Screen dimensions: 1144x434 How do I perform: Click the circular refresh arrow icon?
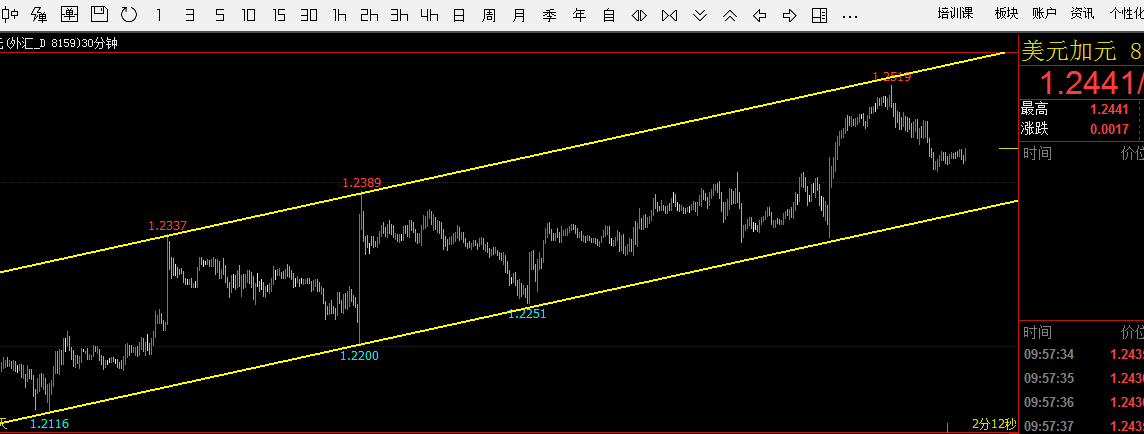pos(129,15)
